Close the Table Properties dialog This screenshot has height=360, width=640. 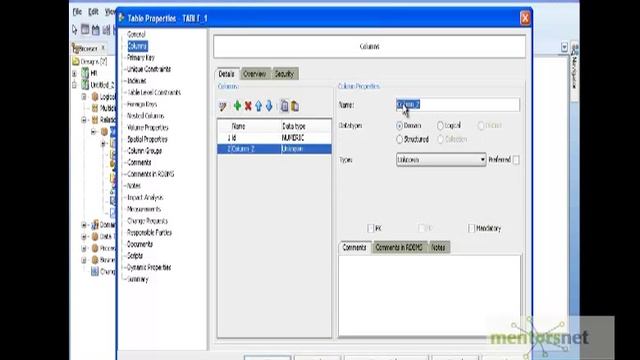(x=525, y=18)
